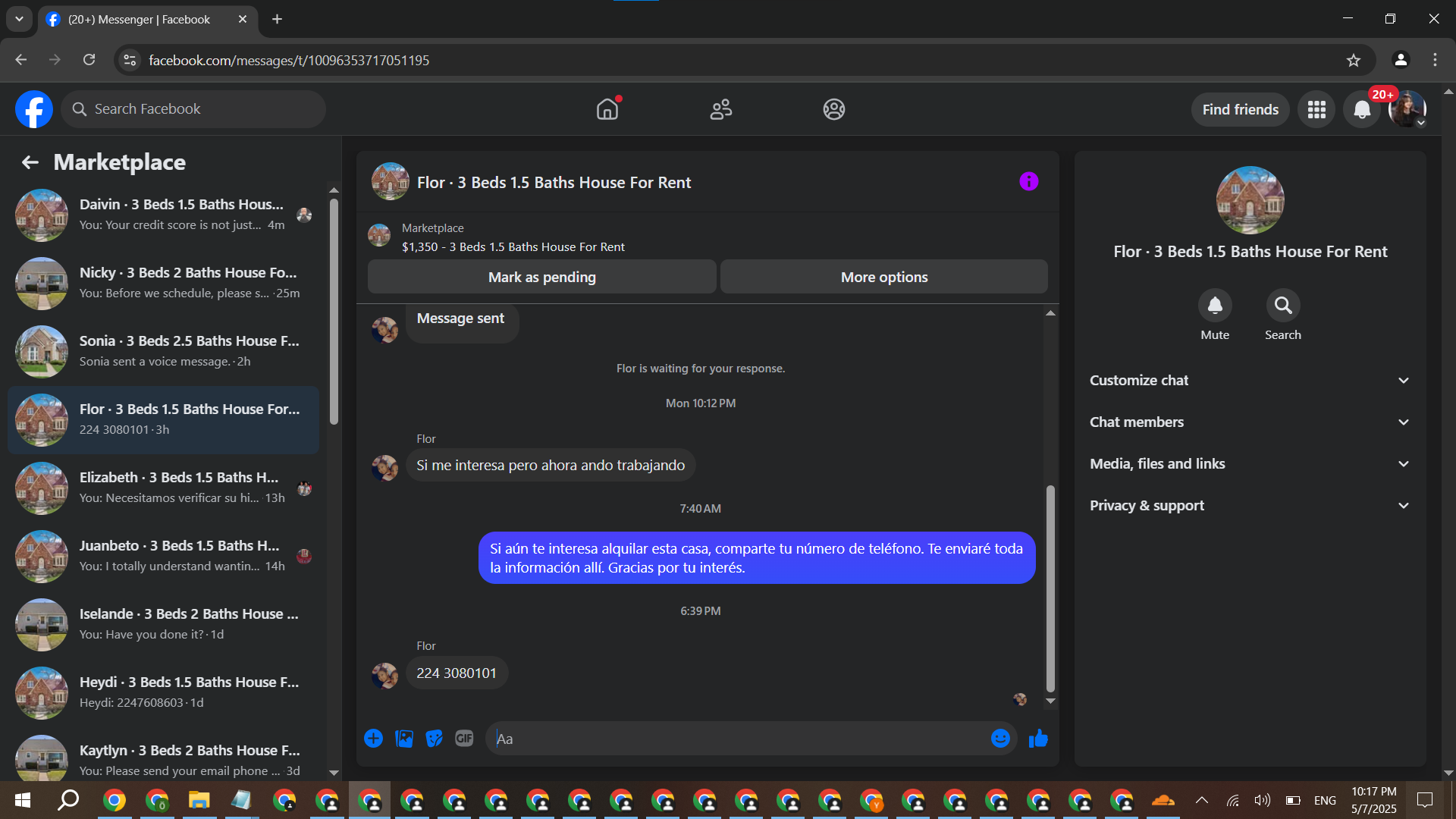This screenshot has width=1456, height=819.
Task: Click the purple conversation info icon
Action: pos(1028,181)
